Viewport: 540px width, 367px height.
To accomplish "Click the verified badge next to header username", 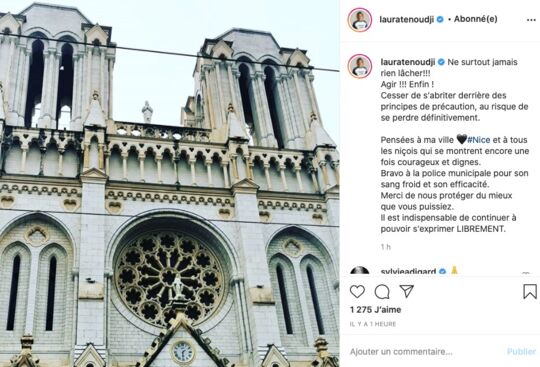I will tap(440, 20).
